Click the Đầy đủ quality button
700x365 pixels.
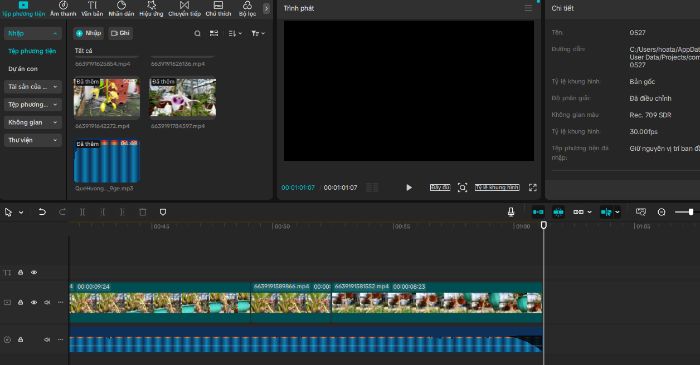440,187
